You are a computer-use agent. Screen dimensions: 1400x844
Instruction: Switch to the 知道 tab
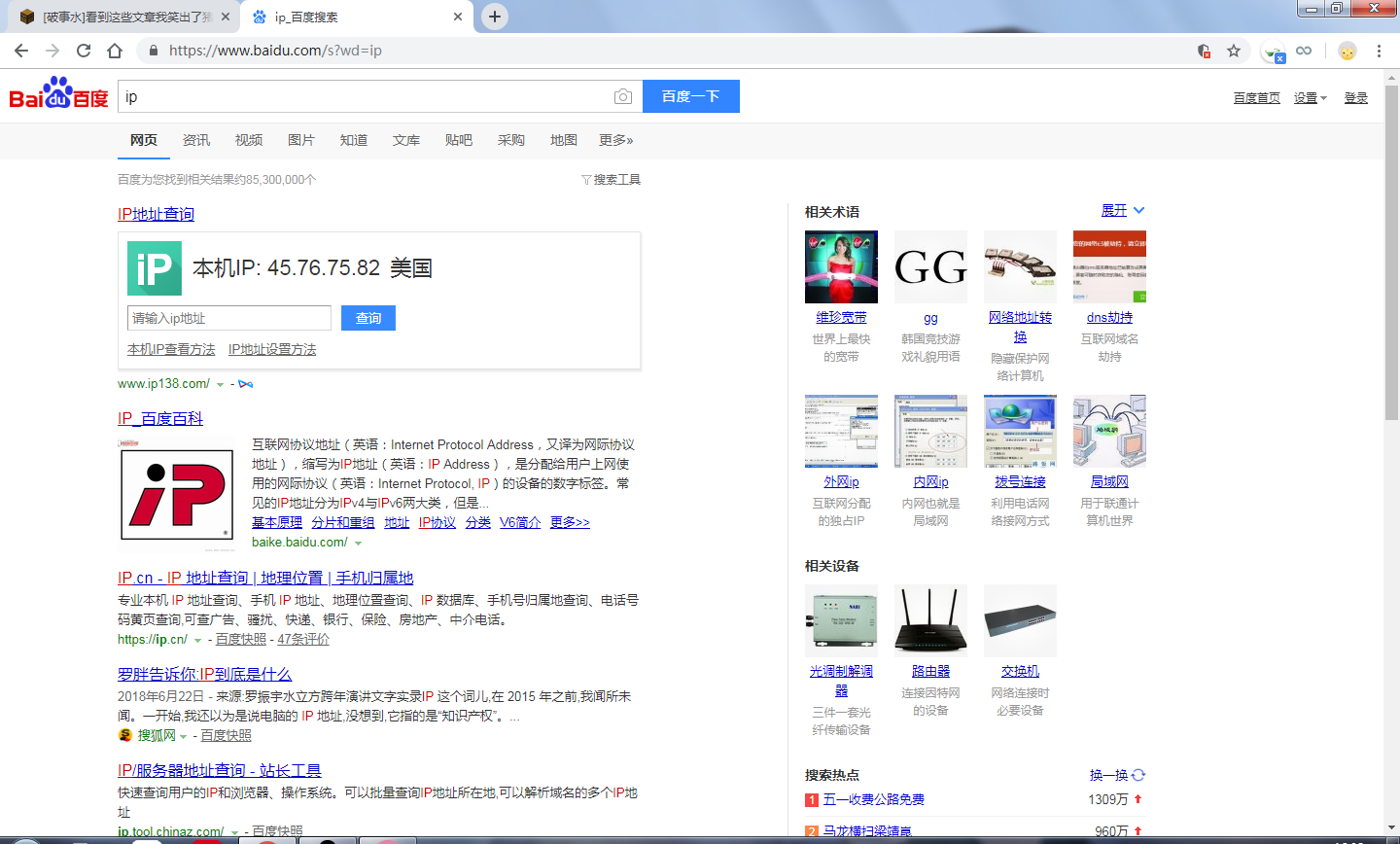tap(354, 140)
